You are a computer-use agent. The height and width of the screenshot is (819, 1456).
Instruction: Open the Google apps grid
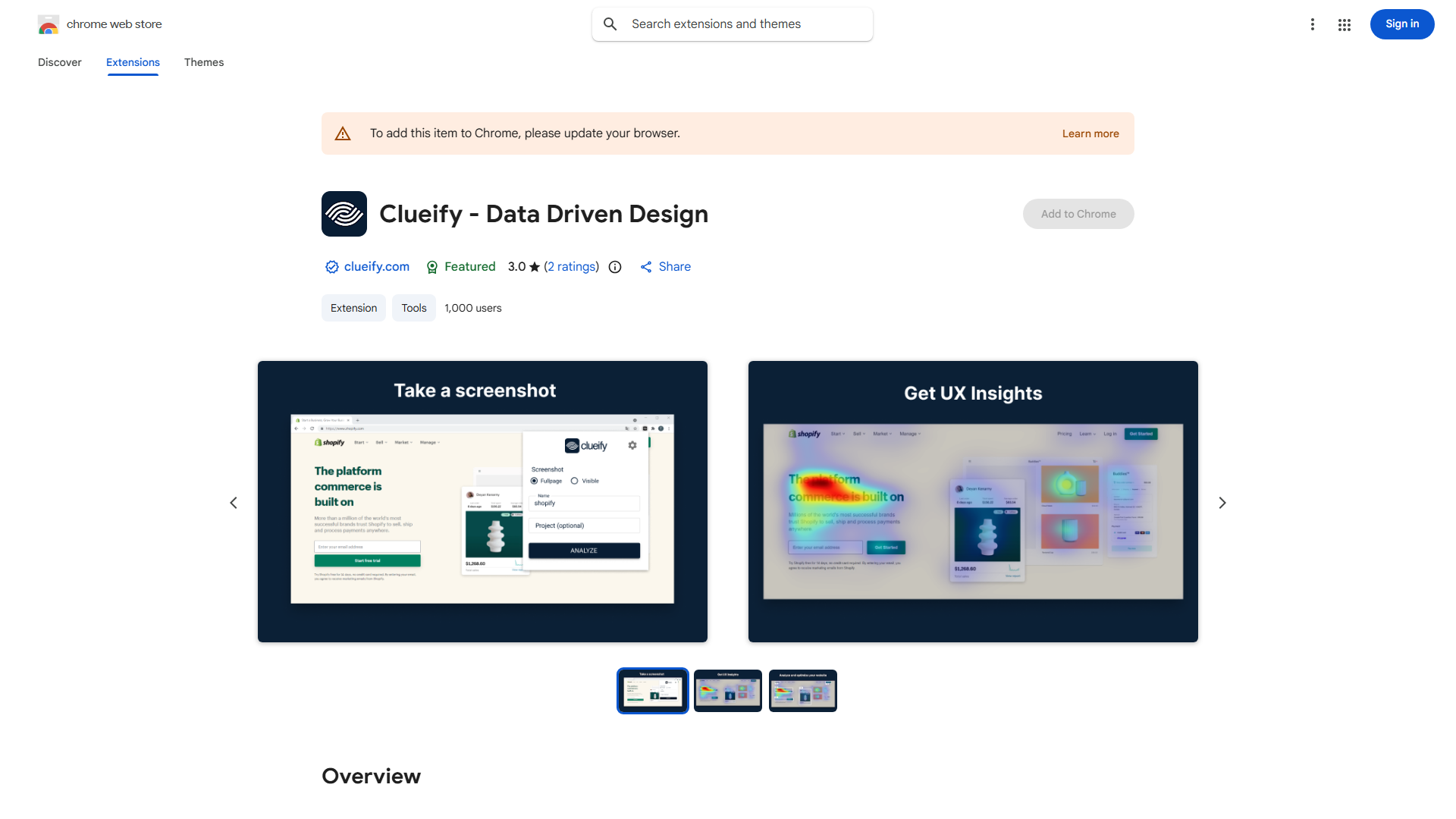(1345, 24)
